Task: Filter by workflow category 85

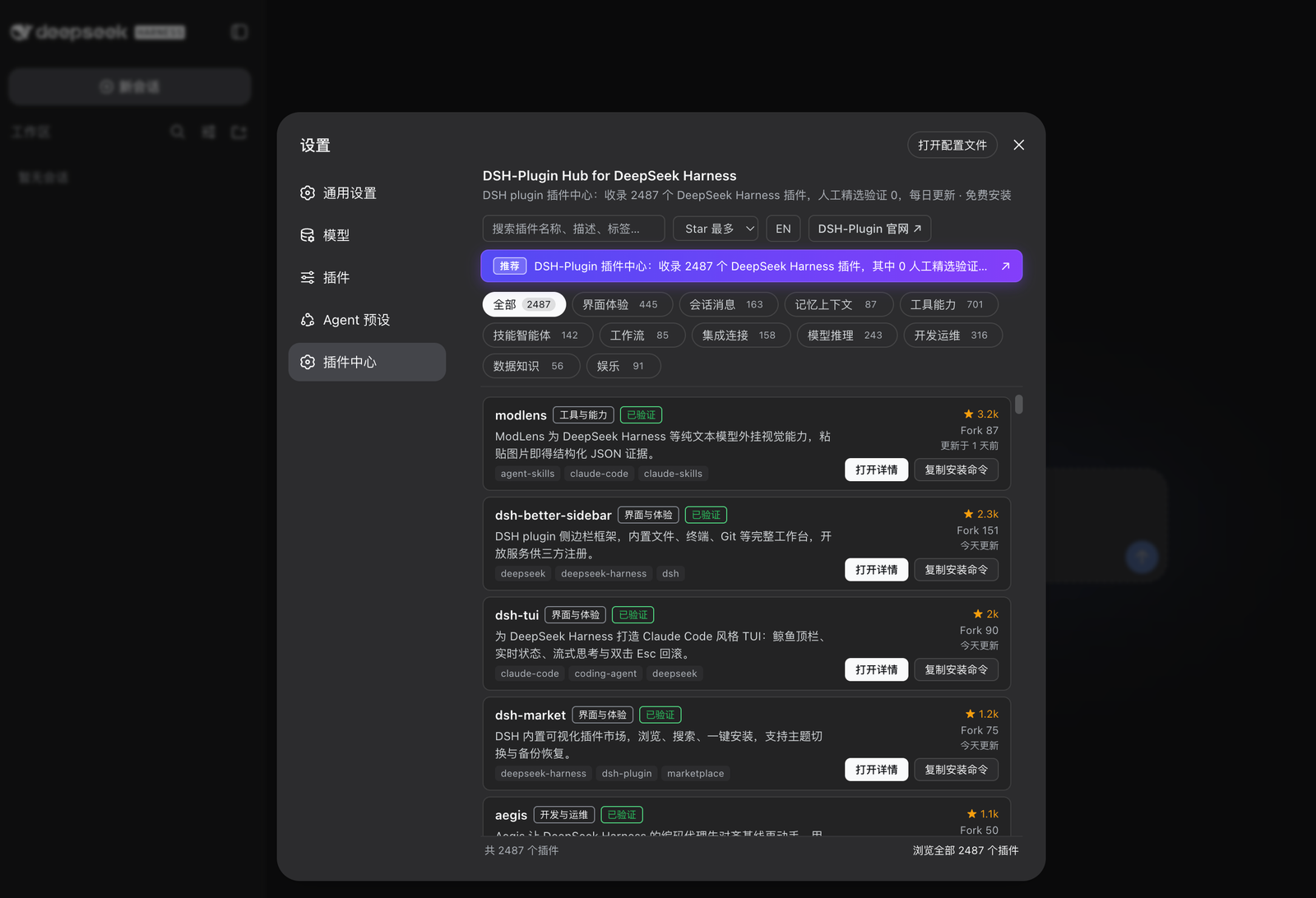Action: click(642, 336)
